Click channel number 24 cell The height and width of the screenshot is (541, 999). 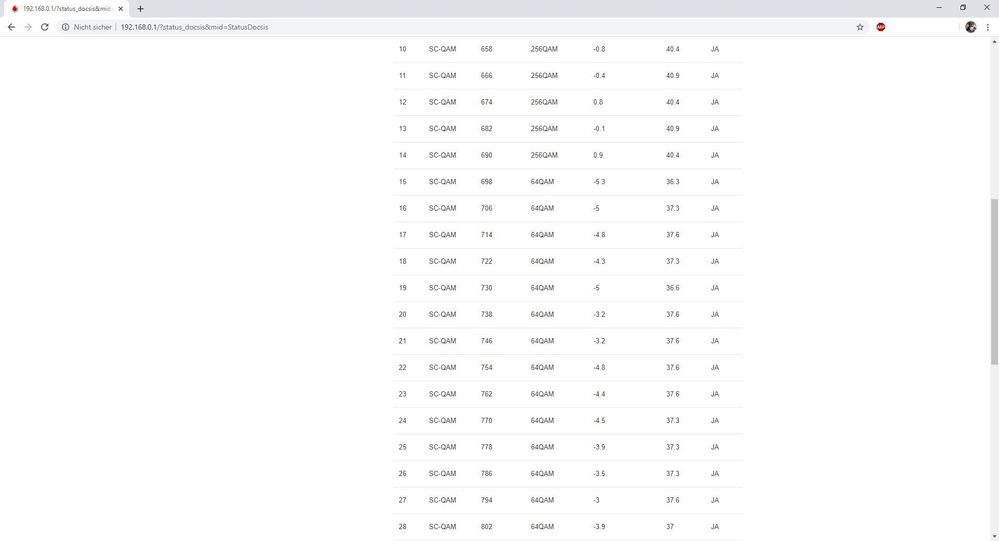pos(403,421)
